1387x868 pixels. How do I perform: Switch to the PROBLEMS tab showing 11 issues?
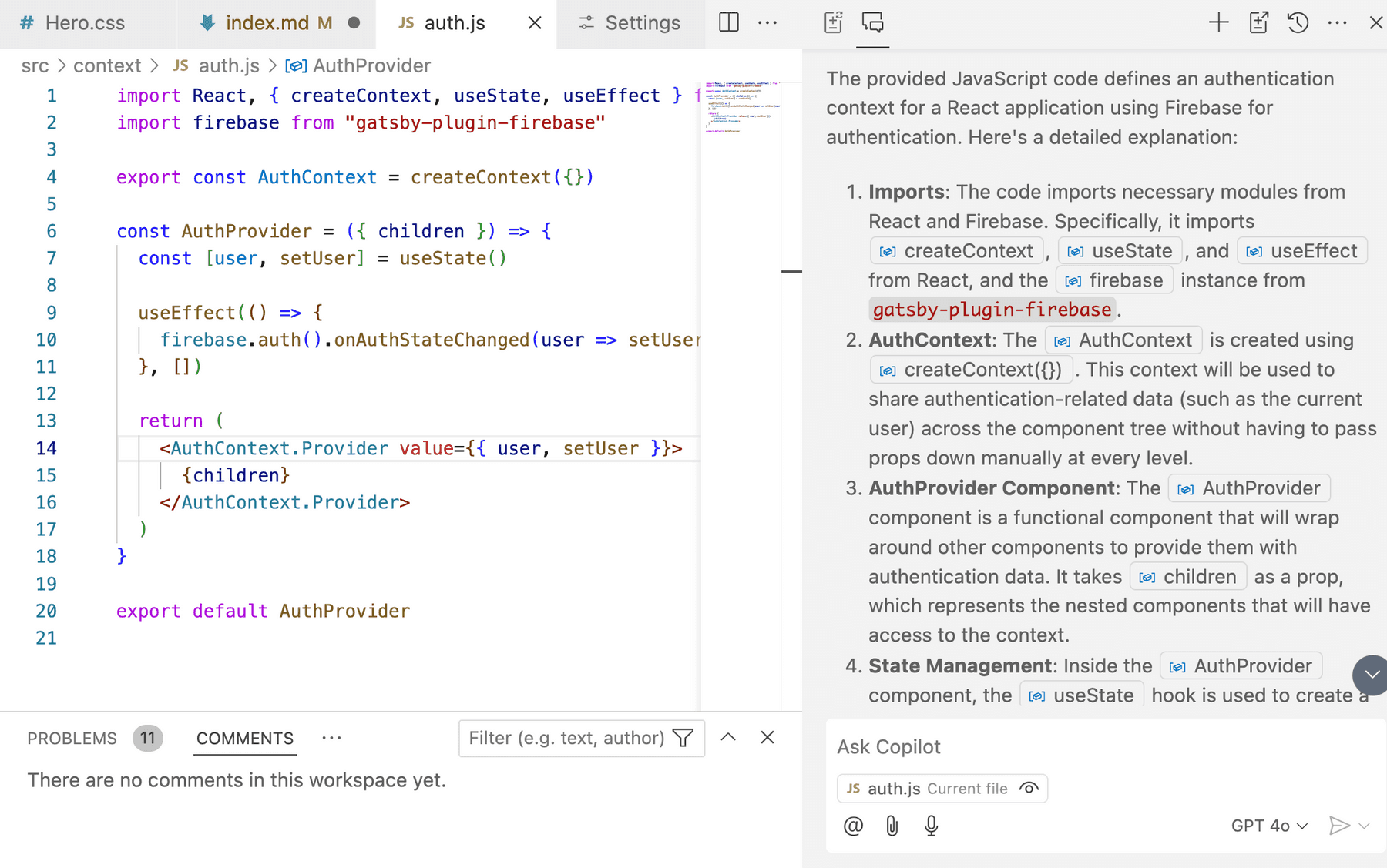[x=72, y=737]
